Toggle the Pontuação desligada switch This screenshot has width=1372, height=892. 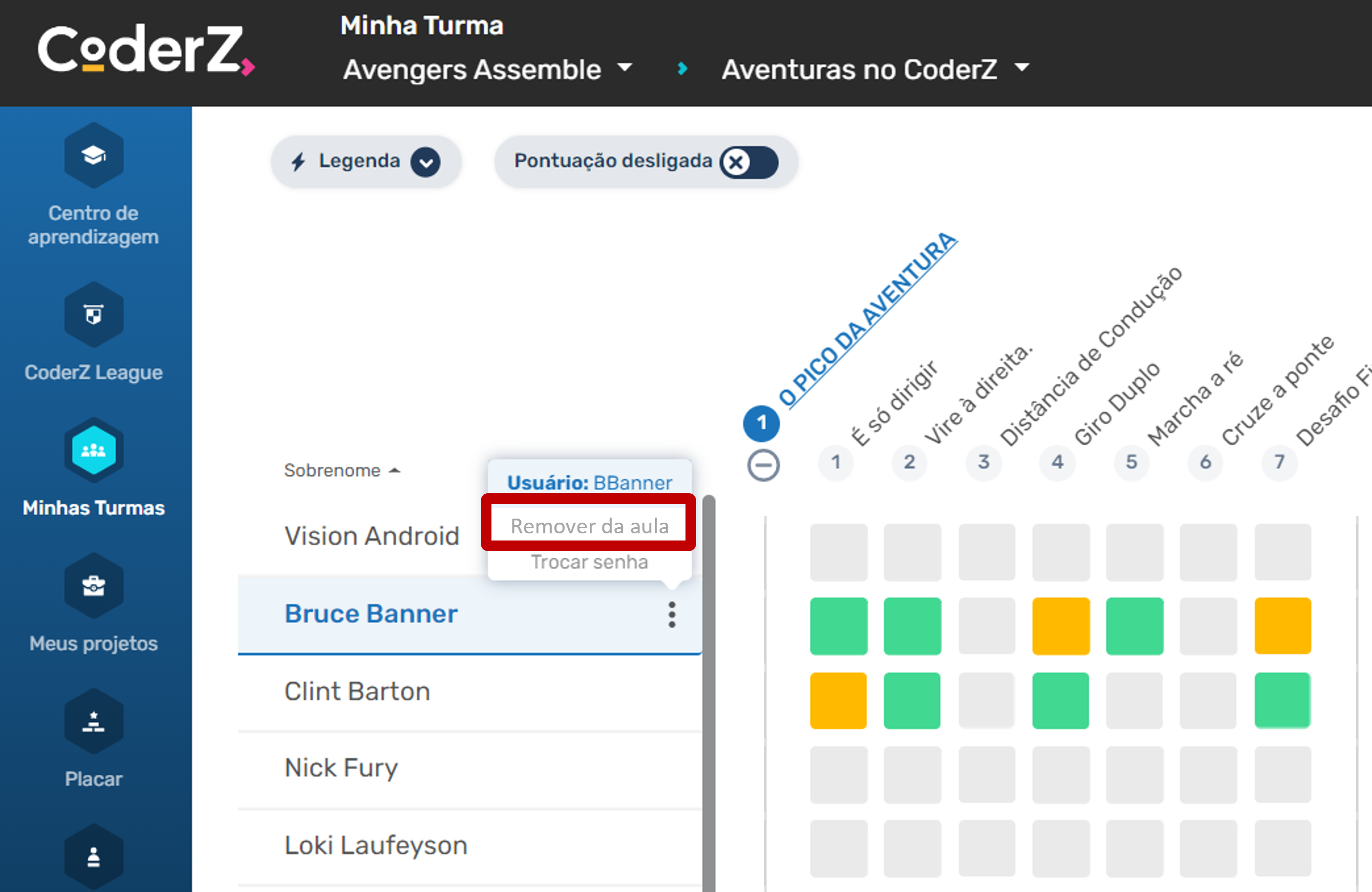[x=749, y=162]
